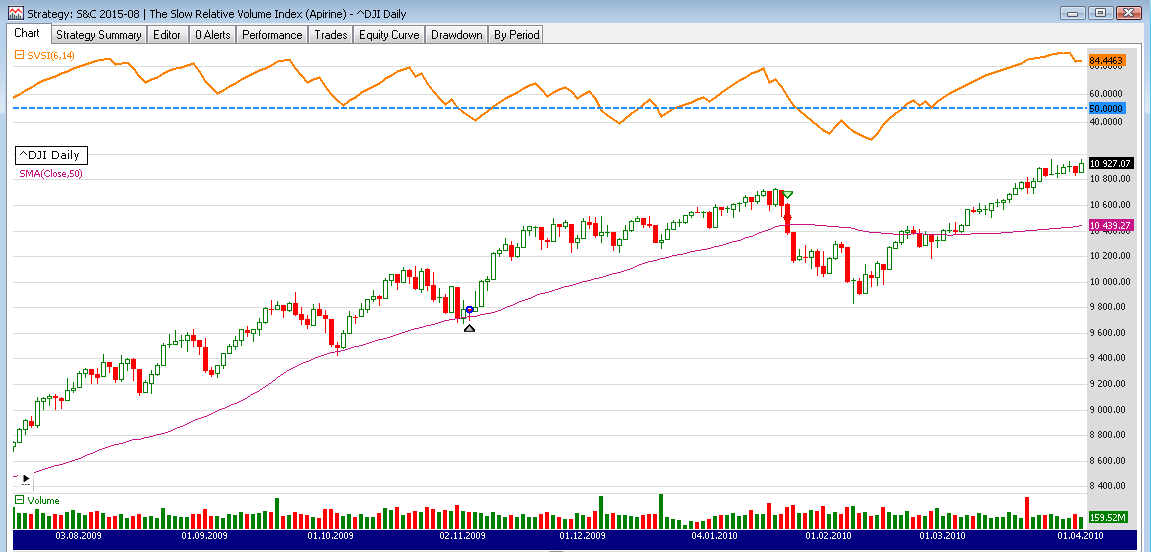1151x552 pixels.
Task: Go to the Performance tab
Action: click(x=272, y=35)
